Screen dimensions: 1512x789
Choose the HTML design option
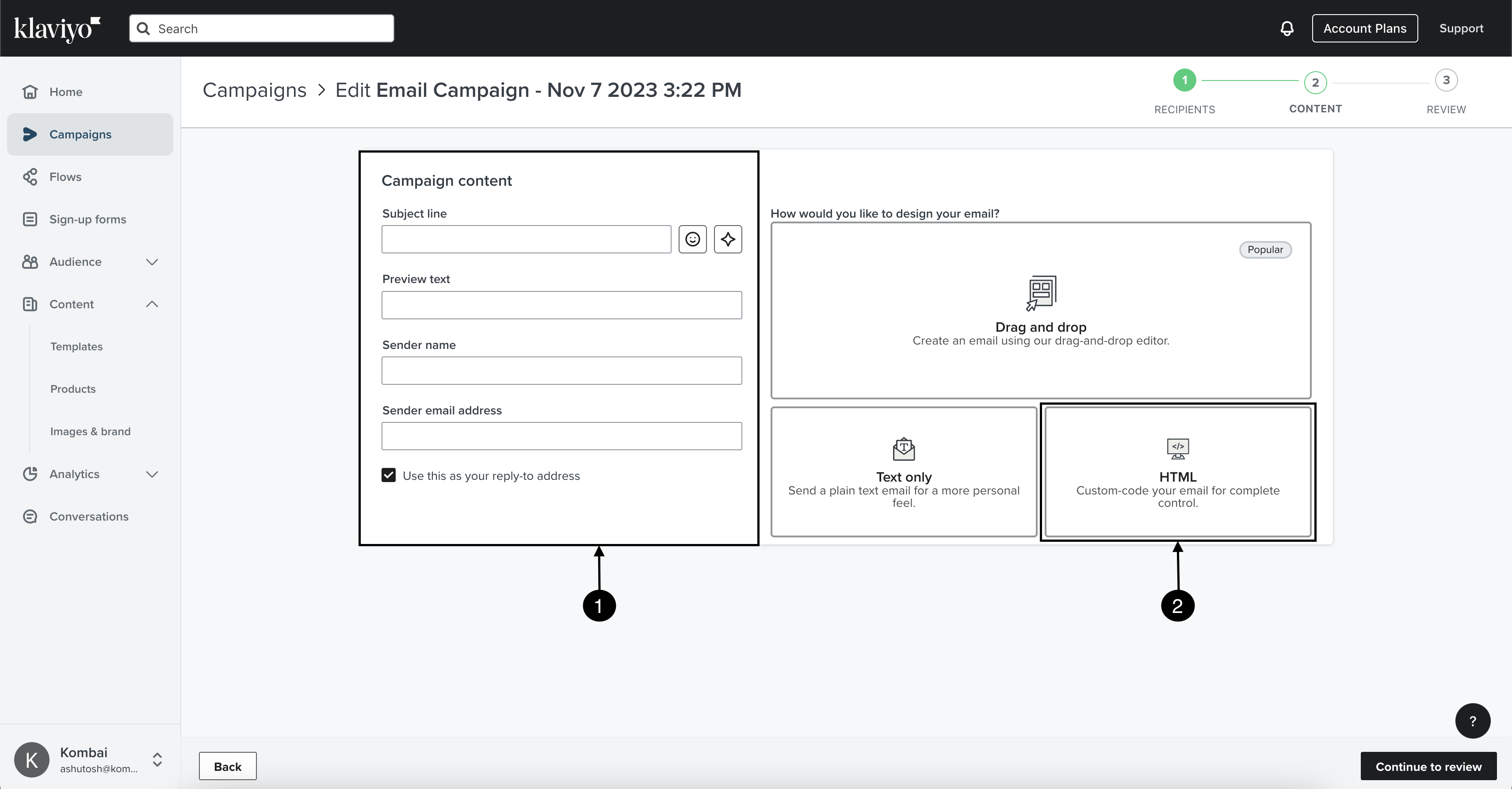[1177, 472]
